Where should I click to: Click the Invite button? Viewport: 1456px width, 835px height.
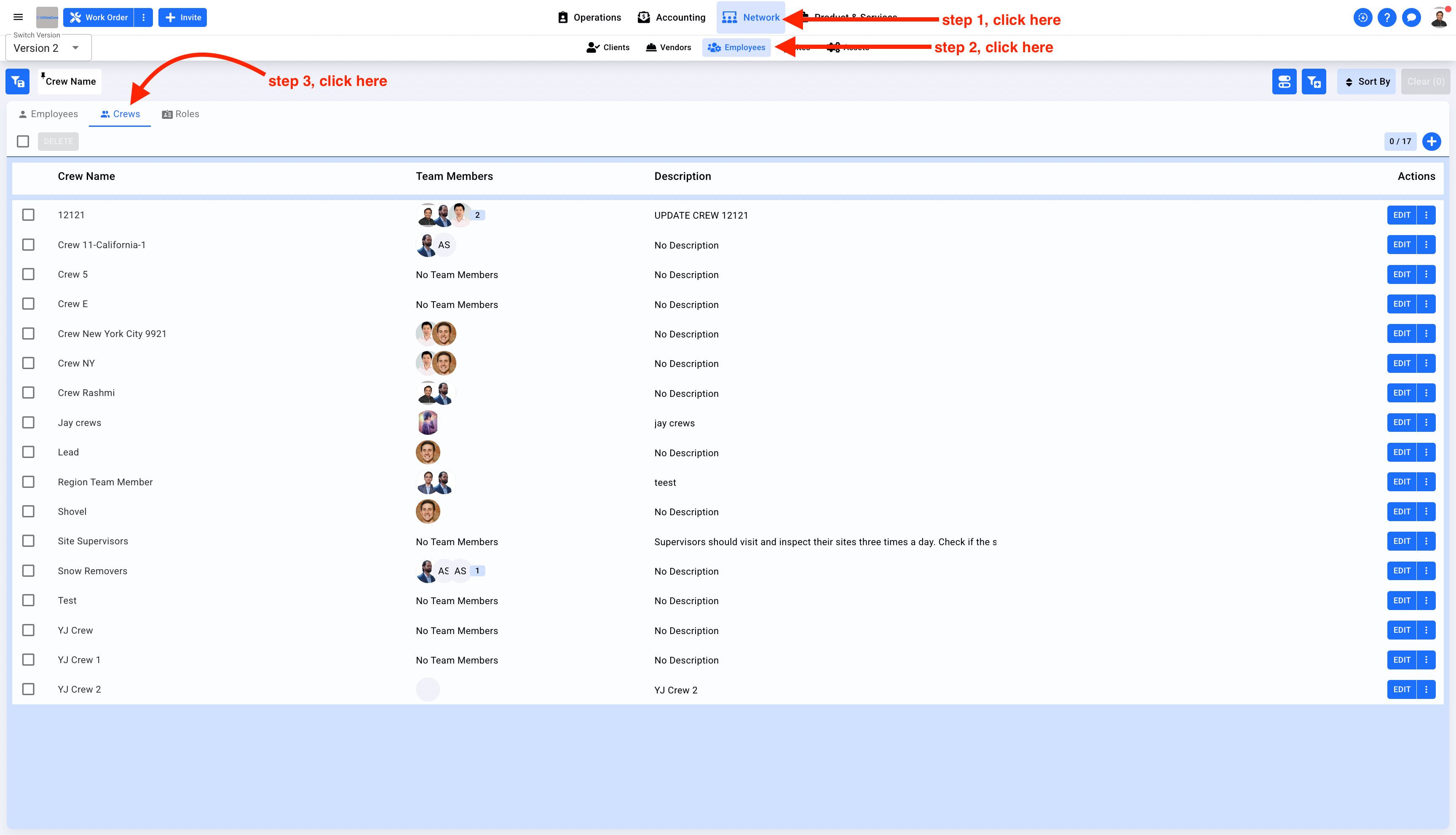coord(183,17)
